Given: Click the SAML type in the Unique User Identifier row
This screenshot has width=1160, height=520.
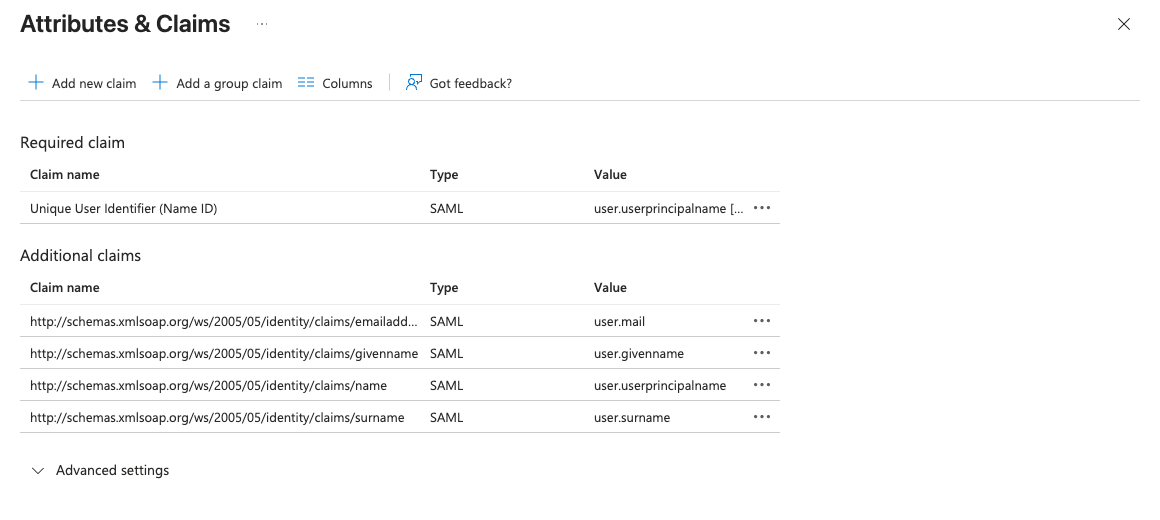Looking at the screenshot, I should [x=446, y=209].
